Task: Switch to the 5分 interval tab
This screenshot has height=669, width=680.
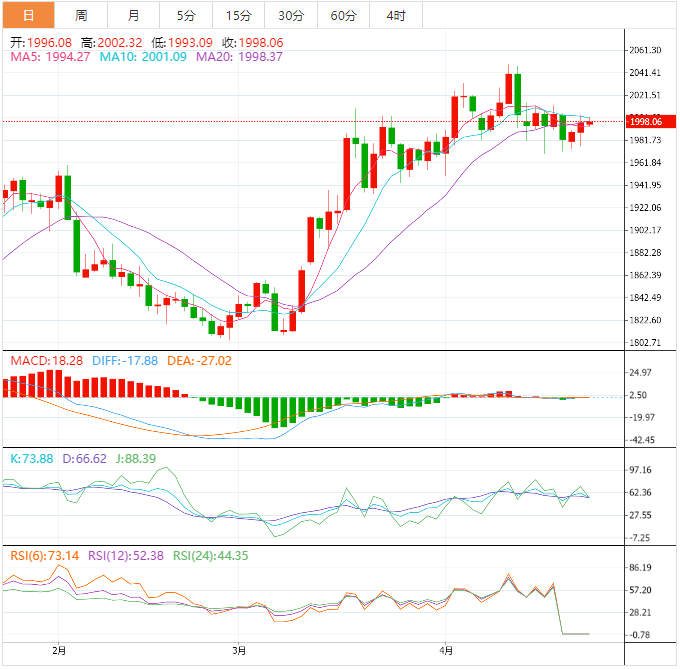Action: point(186,15)
